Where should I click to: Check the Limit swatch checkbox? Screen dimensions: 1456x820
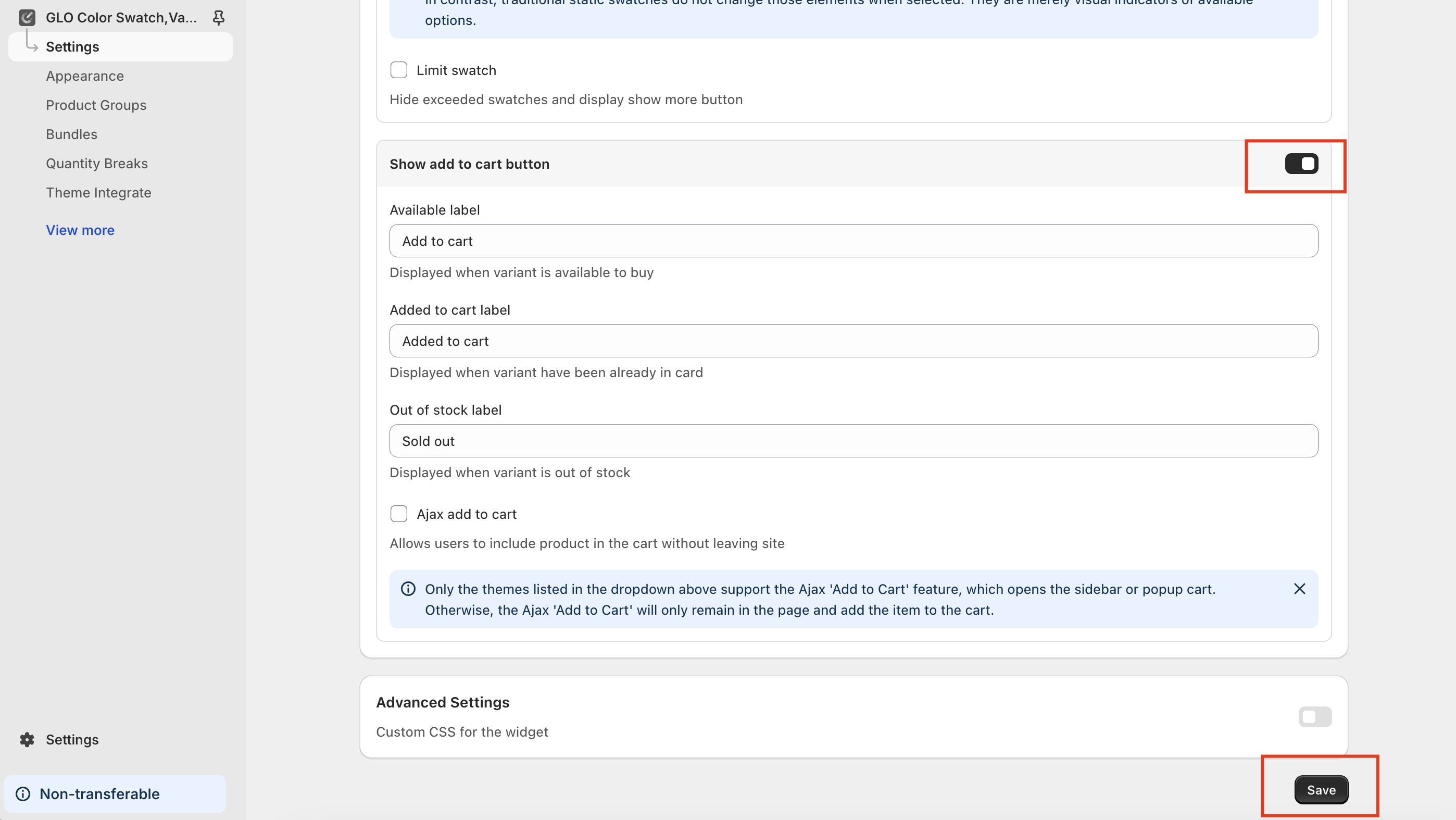tap(399, 70)
